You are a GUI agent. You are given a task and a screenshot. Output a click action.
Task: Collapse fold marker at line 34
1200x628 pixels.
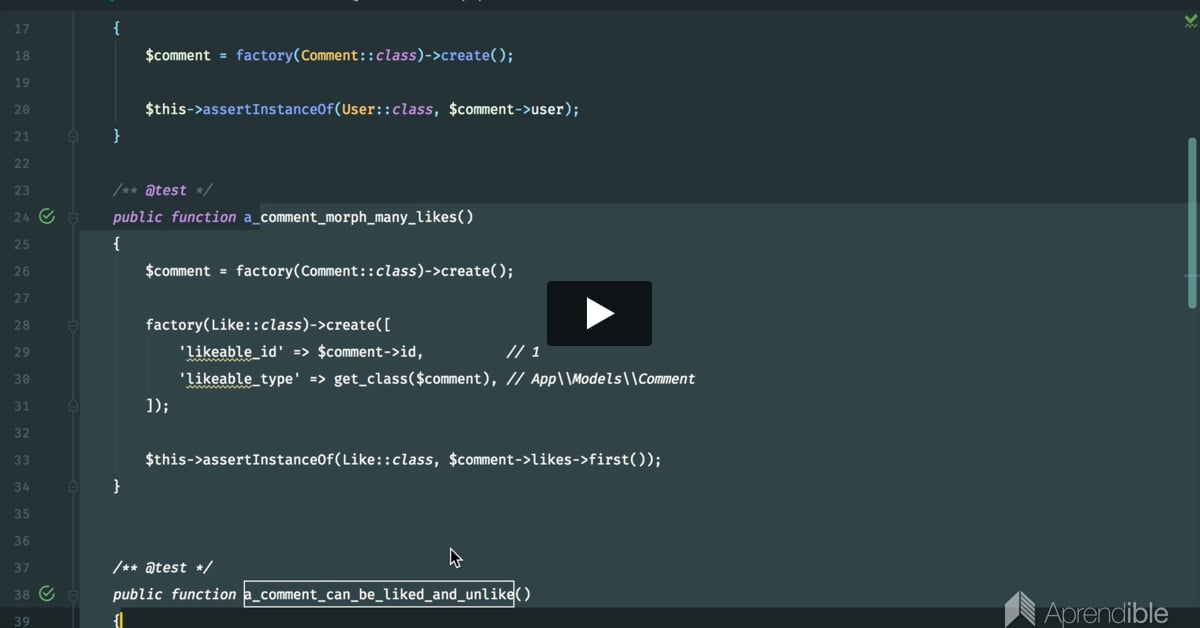click(x=73, y=487)
